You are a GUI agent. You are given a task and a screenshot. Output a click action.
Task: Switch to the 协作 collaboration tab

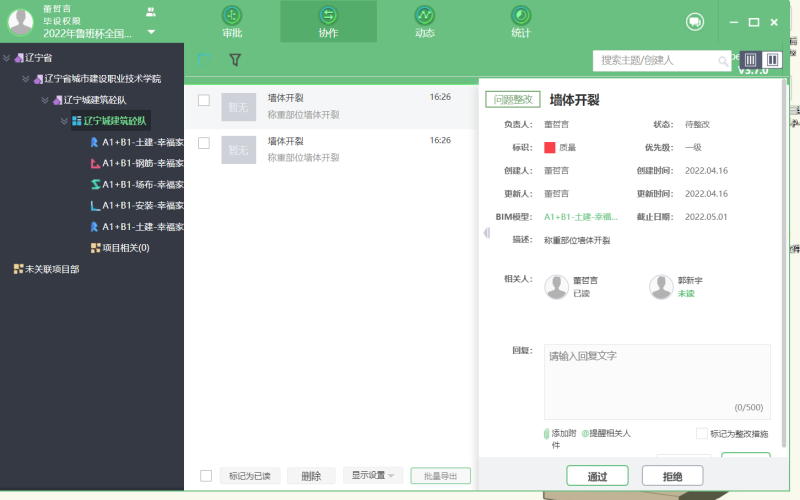(x=328, y=21)
